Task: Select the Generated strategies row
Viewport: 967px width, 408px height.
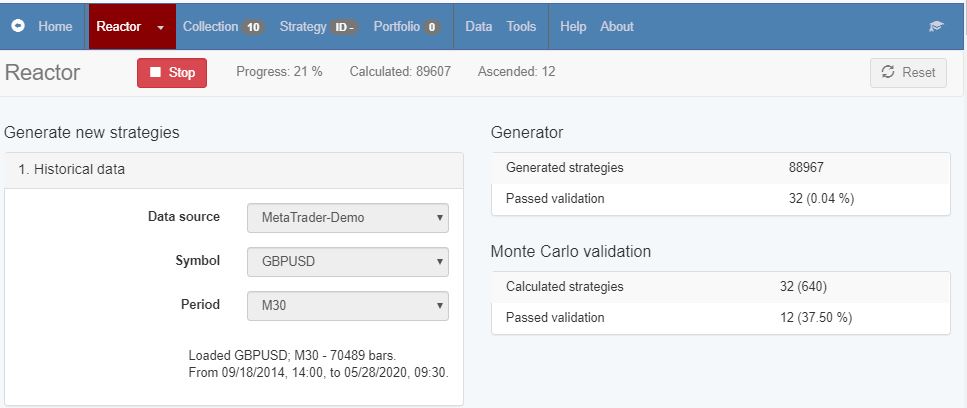Action: (720, 168)
